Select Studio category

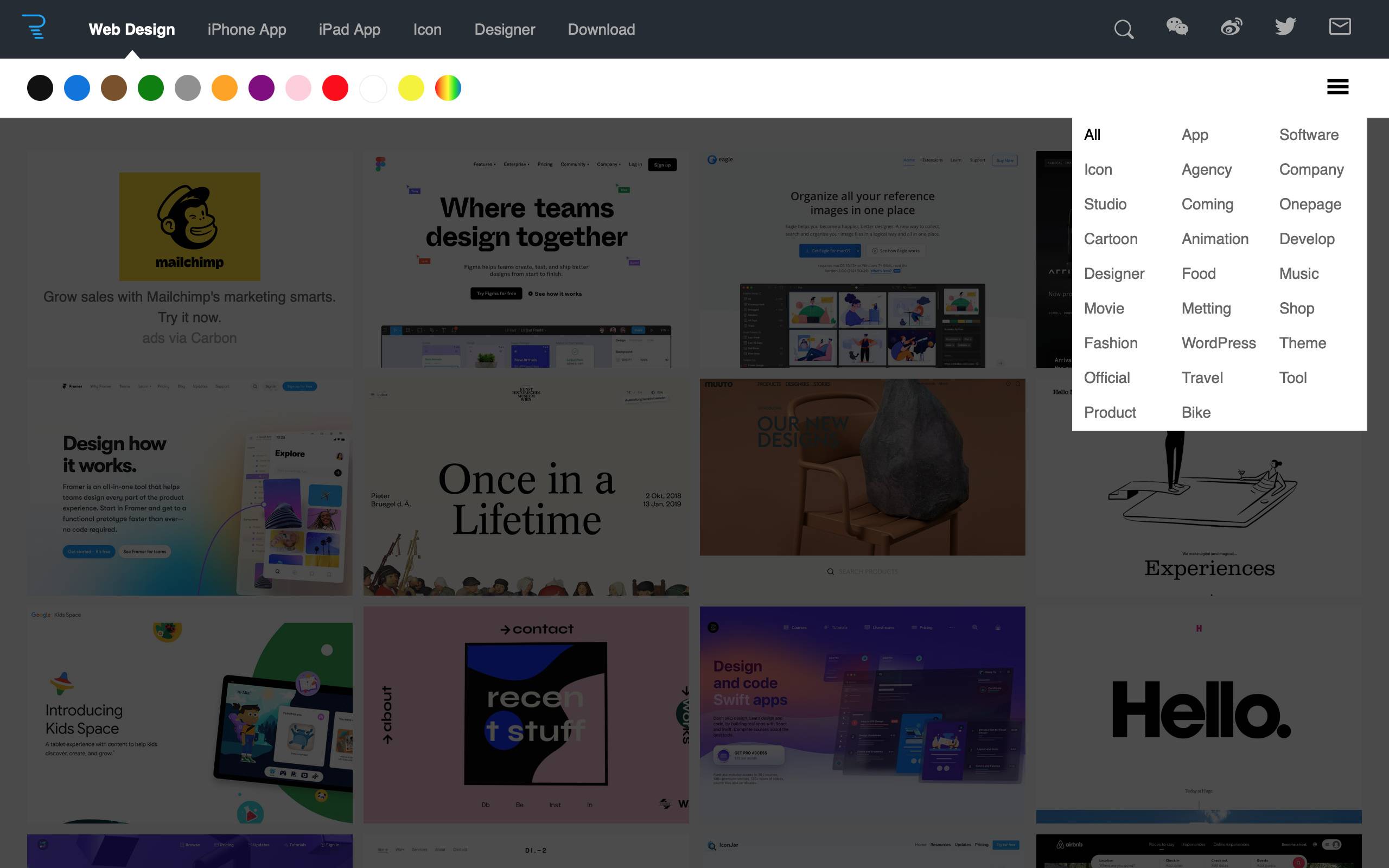click(1105, 205)
